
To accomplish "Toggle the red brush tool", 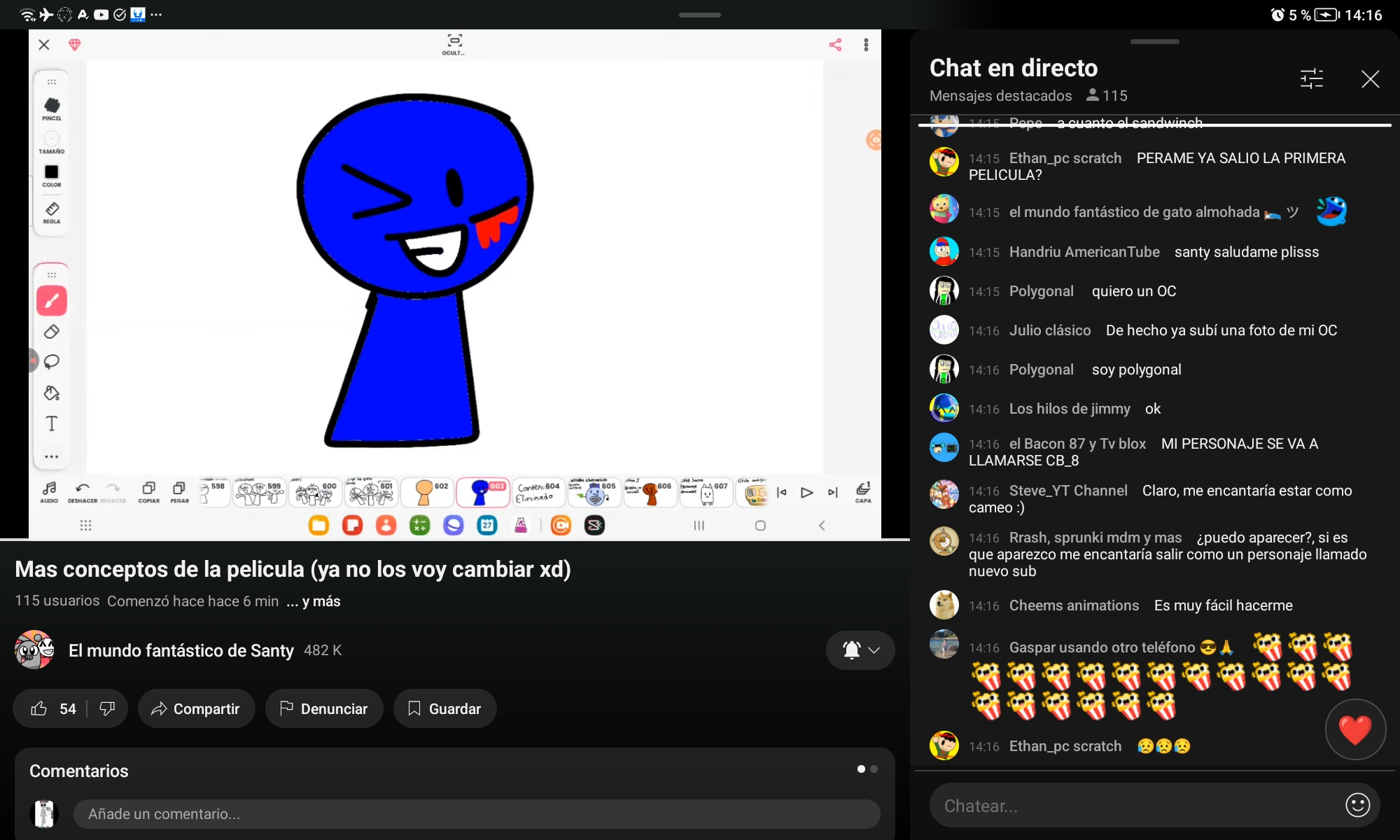I will pos(52,301).
